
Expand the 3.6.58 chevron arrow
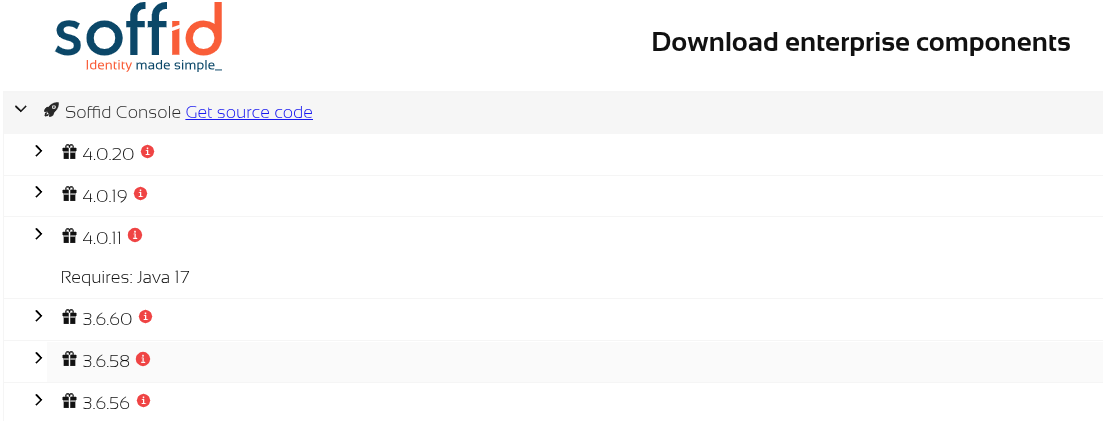point(38,358)
